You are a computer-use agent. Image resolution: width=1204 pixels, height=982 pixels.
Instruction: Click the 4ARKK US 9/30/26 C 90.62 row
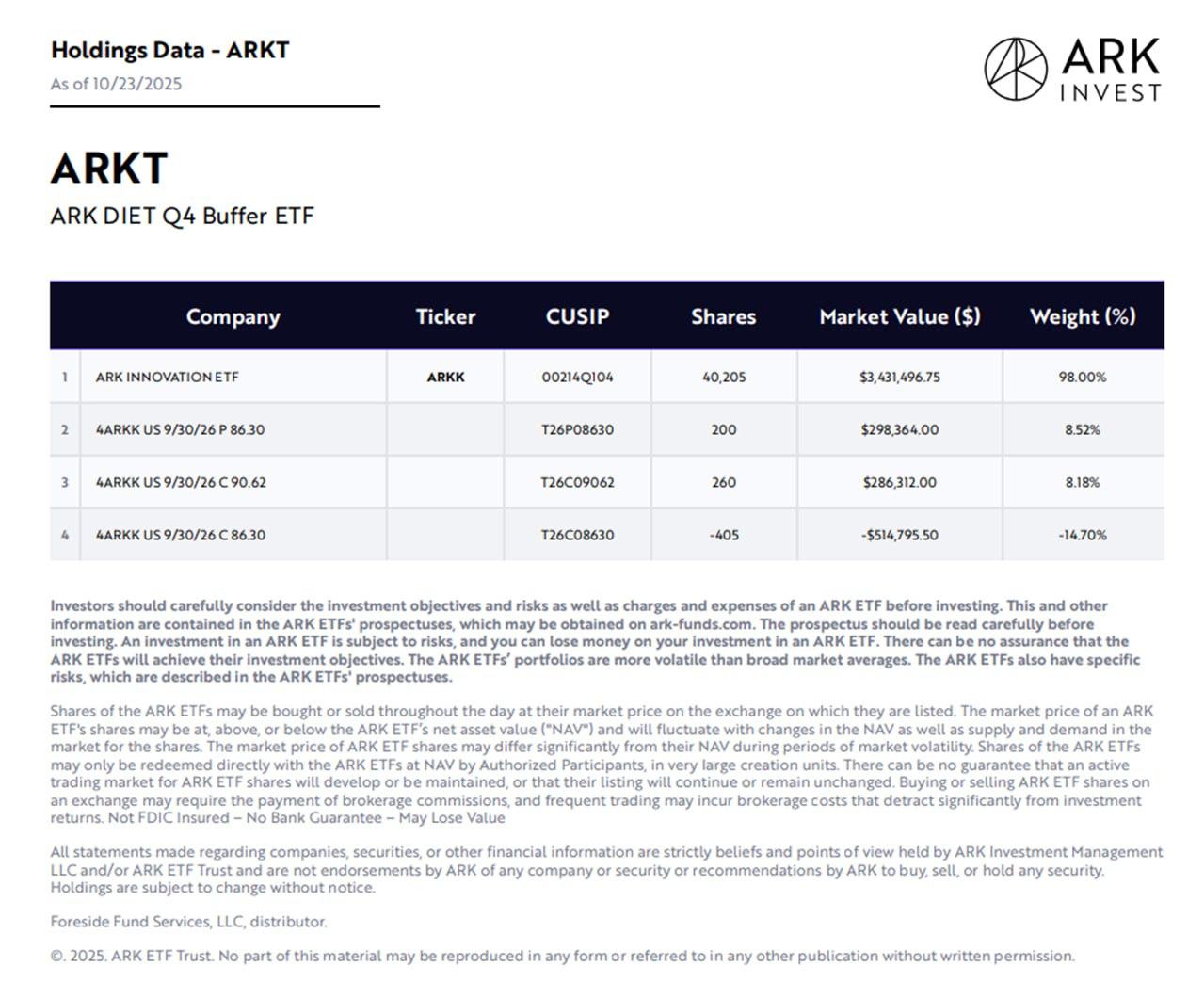point(181,482)
